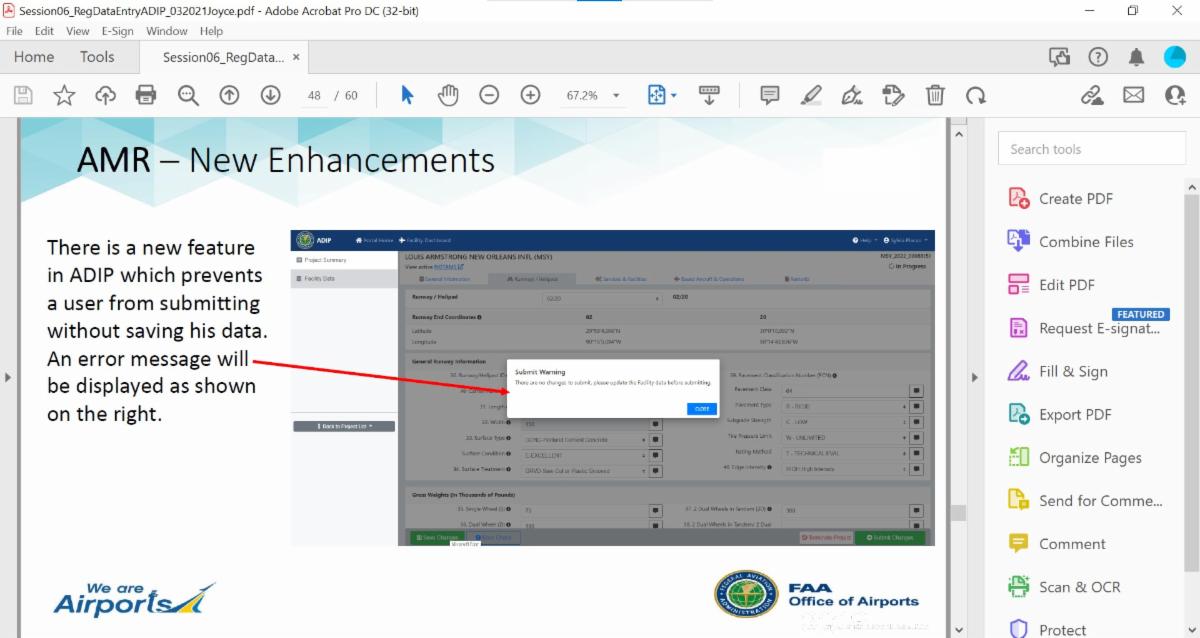The image size is (1200, 638).
Task: Open account profile avatar
Action: tap(1175, 57)
